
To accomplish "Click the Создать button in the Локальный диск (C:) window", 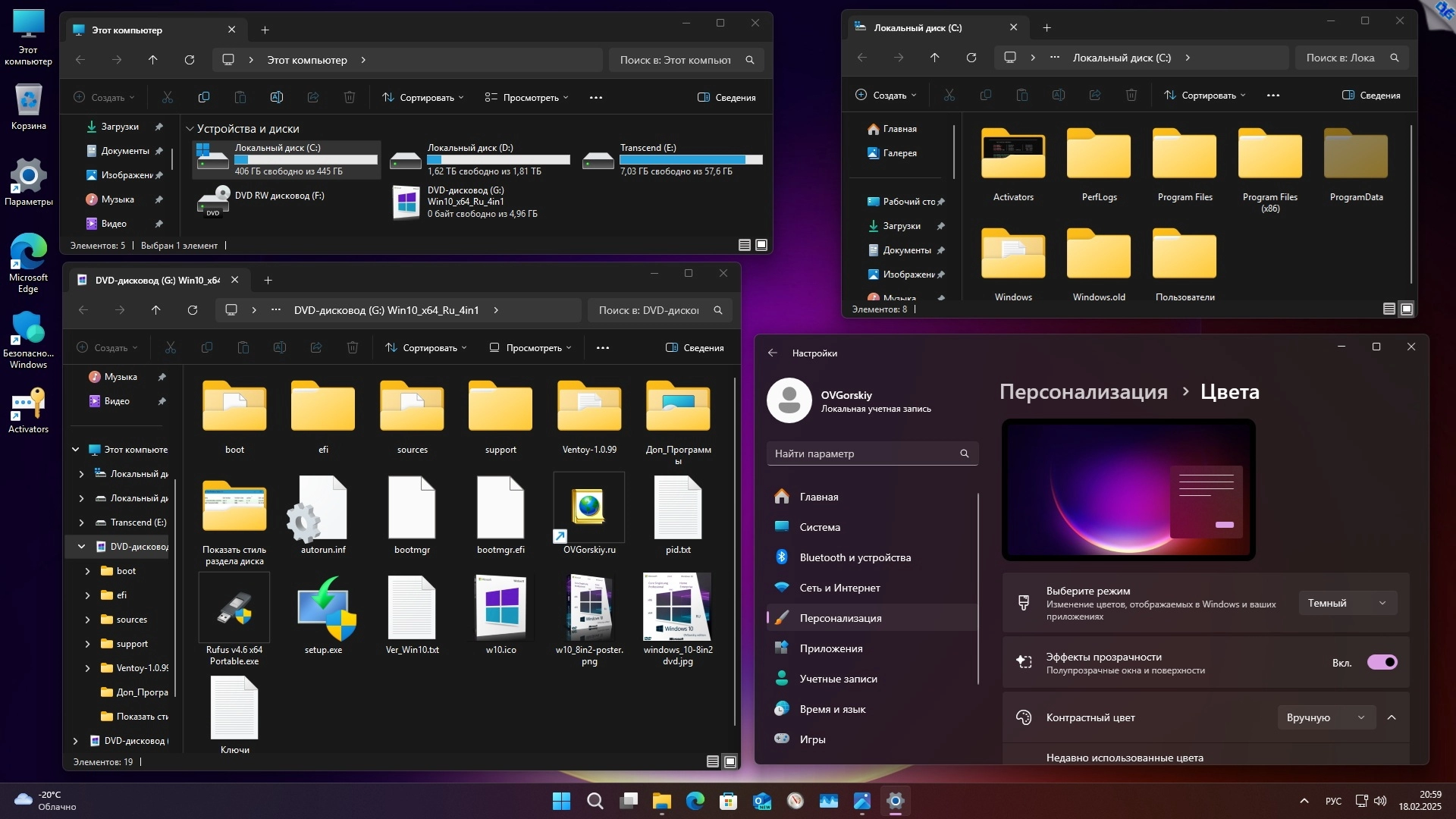I will point(885,96).
